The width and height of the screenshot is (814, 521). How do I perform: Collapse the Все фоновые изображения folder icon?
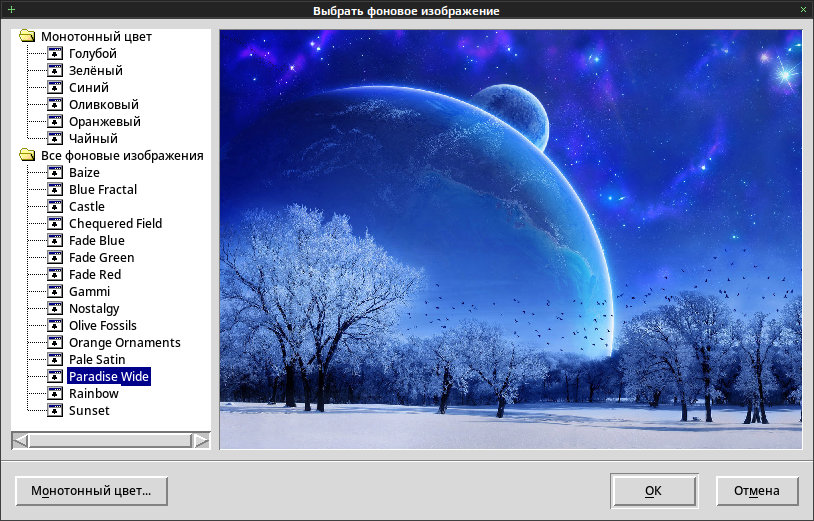27,155
